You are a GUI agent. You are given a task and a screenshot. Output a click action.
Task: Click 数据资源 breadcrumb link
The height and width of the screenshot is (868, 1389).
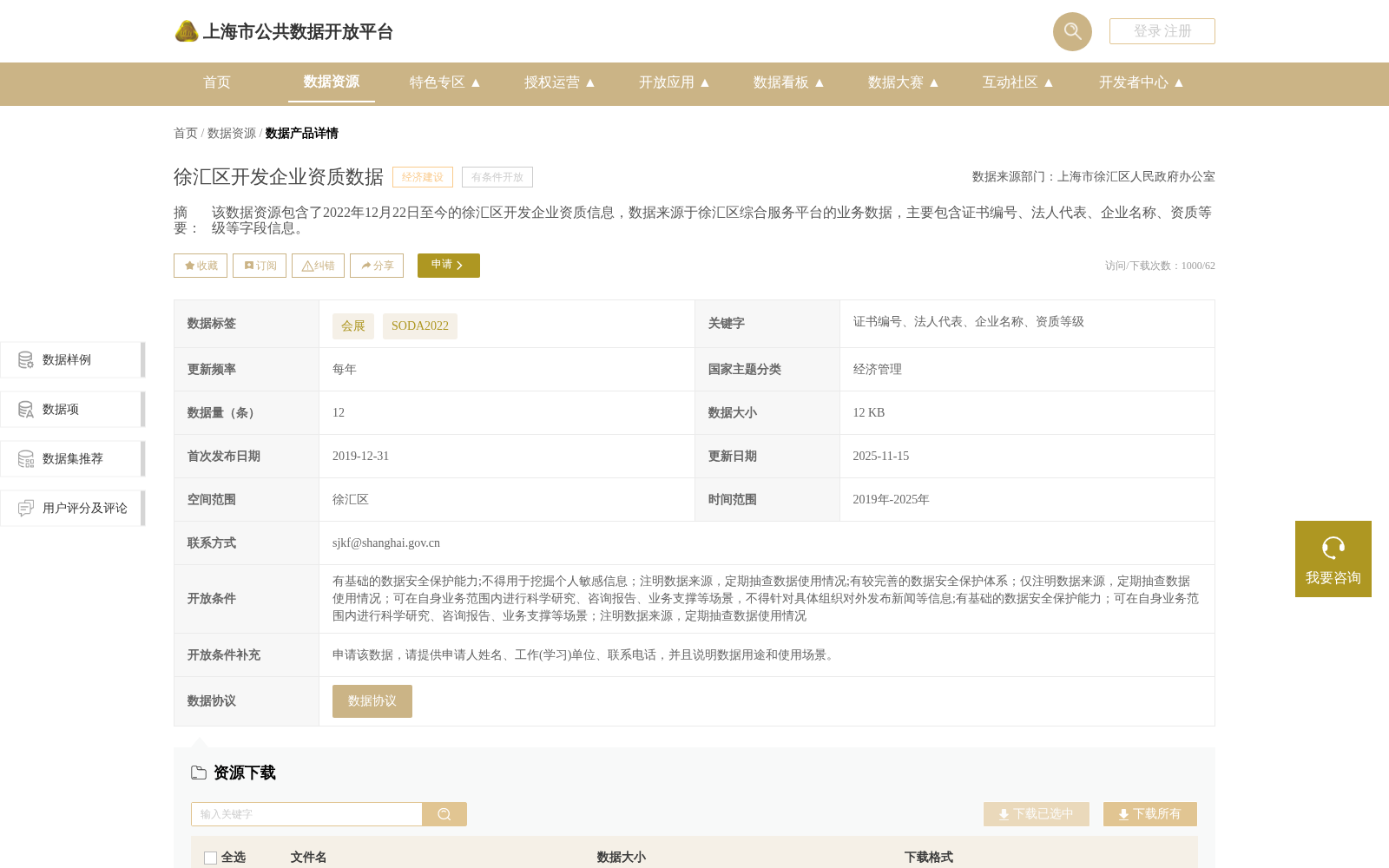[232, 133]
